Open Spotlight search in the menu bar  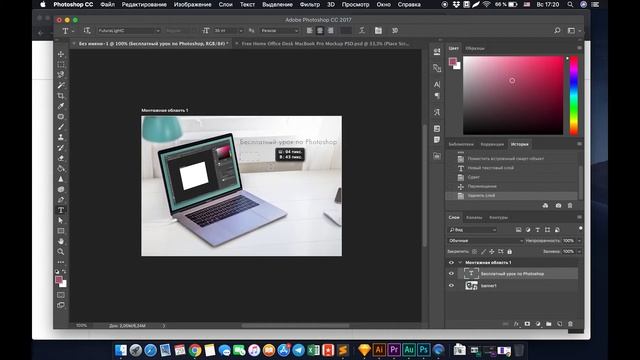(570, 4)
